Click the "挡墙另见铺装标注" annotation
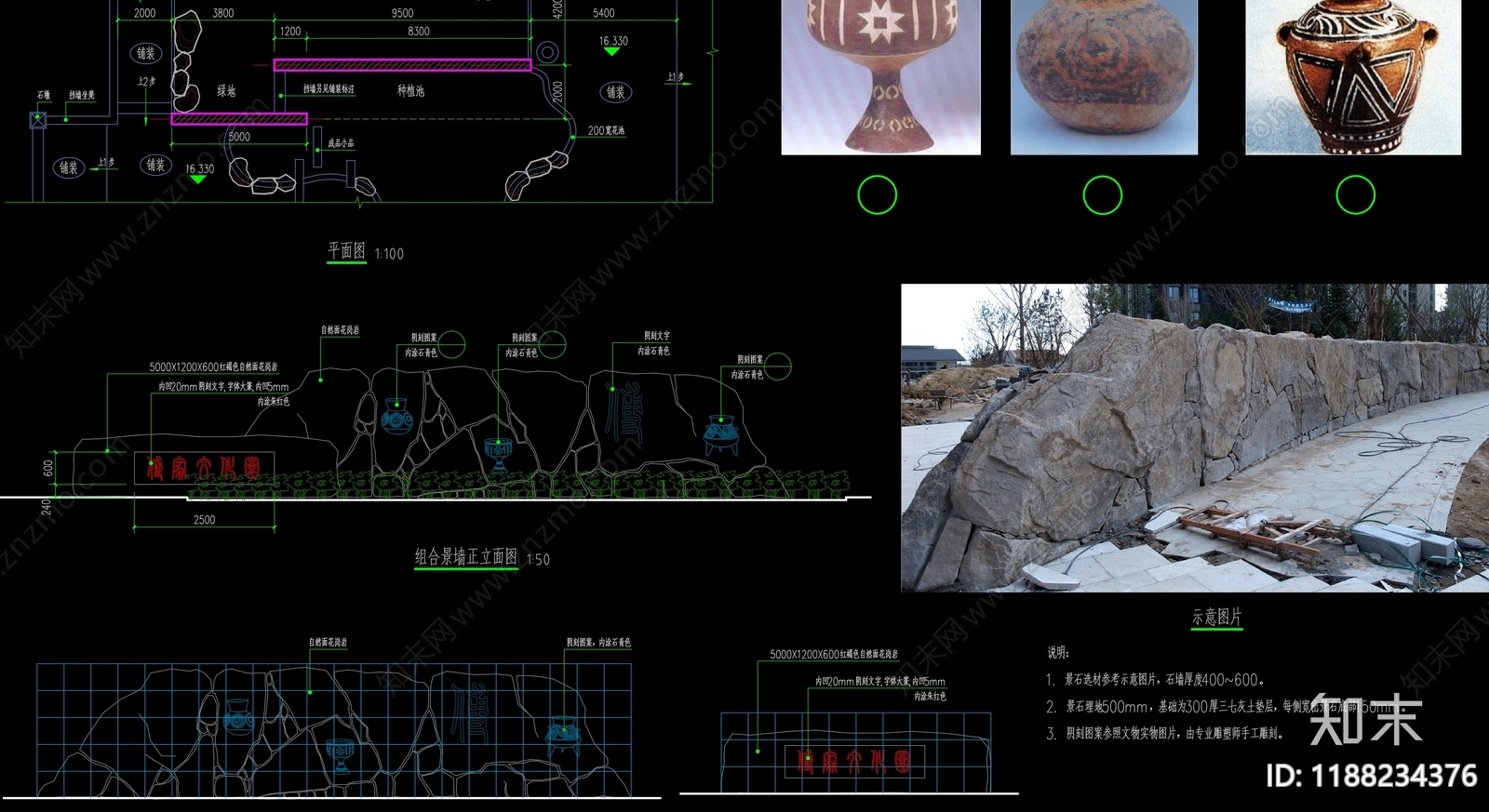Image resolution: width=1489 pixels, height=812 pixels. click(329, 89)
